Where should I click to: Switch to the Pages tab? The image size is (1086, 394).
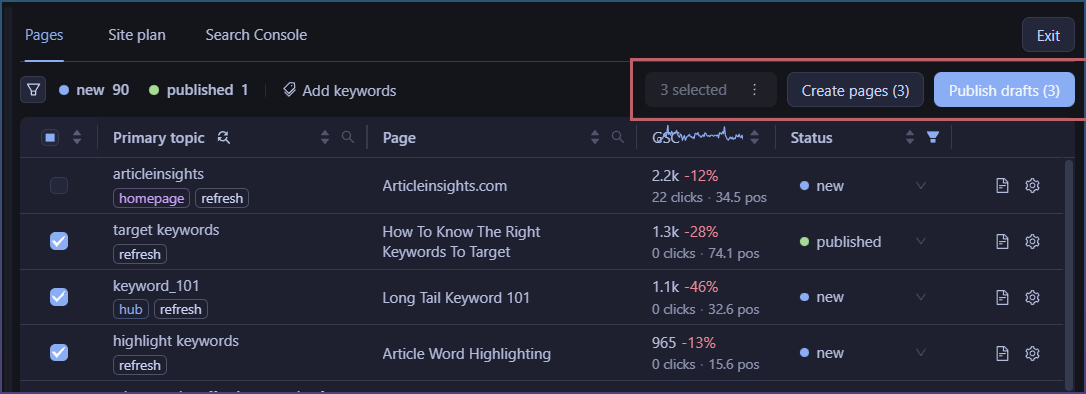(x=44, y=35)
